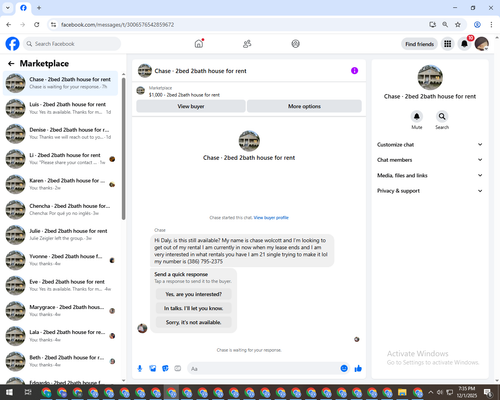
Task: Open the Beth conversation
Action: pyautogui.click(x=60, y=361)
